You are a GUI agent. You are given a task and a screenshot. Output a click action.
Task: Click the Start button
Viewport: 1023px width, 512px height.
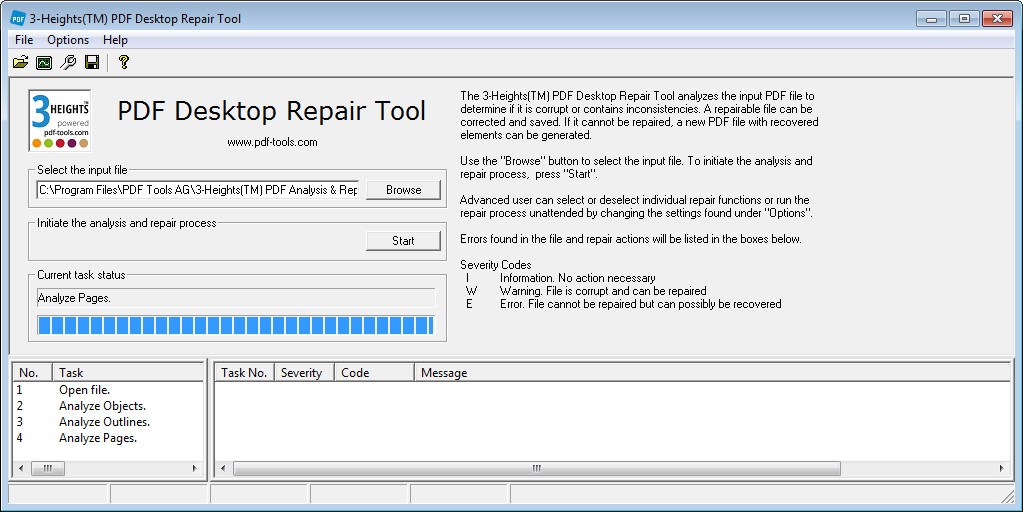click(x=403, y=241)
